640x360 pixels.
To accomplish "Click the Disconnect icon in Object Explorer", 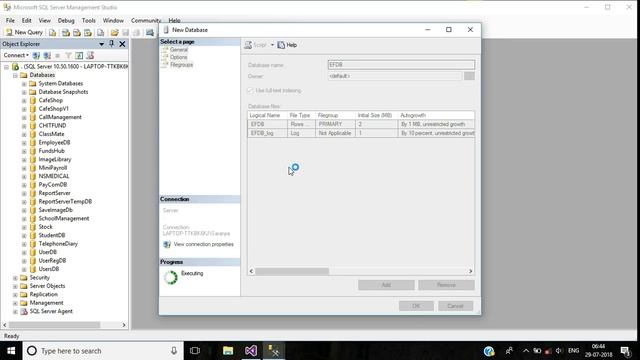I will pos(47,55).
